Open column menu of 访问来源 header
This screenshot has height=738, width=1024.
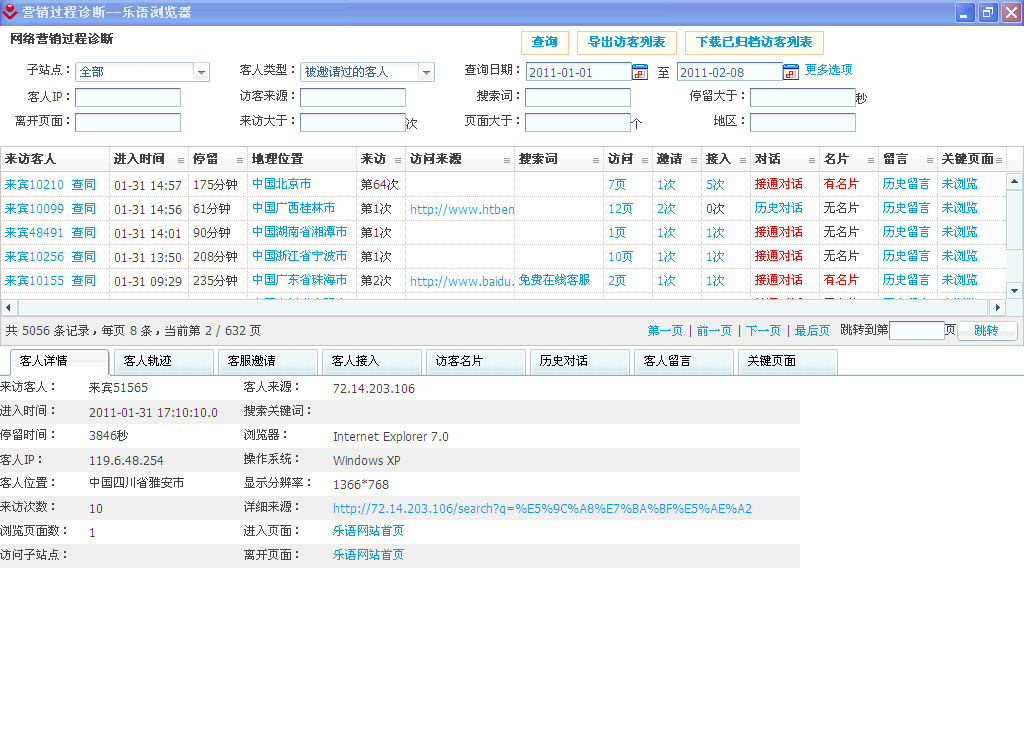tap(507, 160)
